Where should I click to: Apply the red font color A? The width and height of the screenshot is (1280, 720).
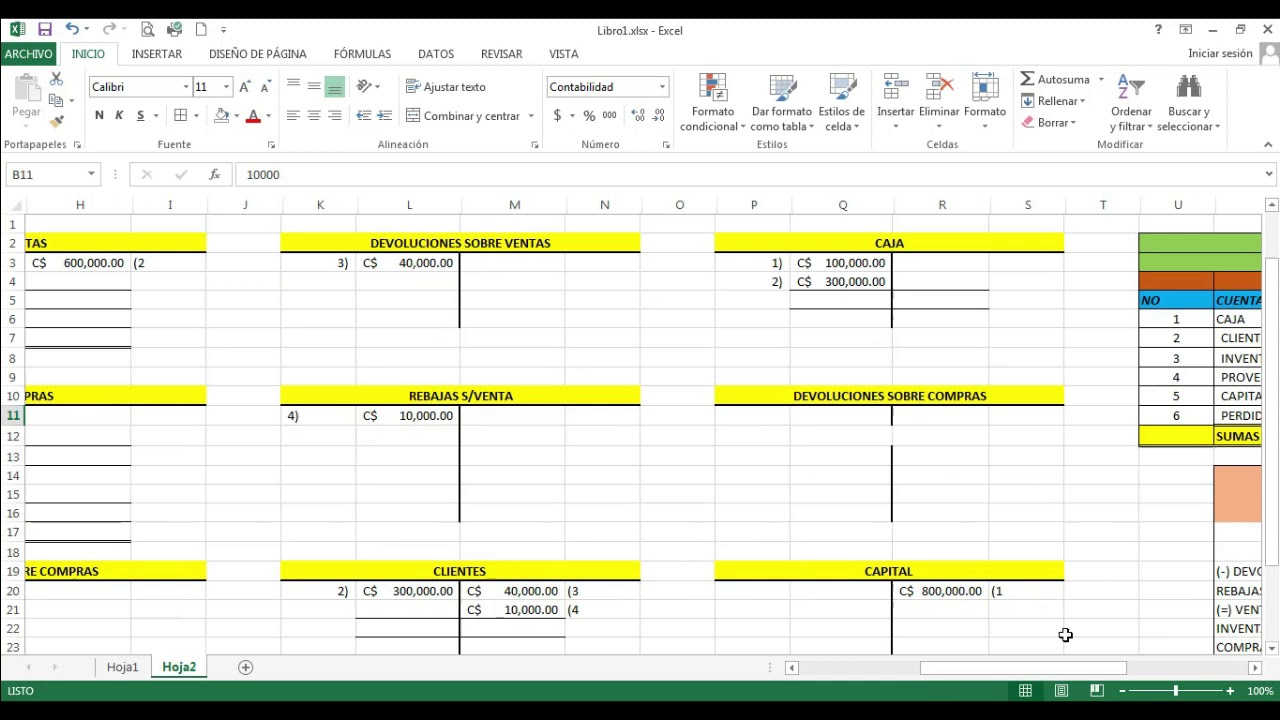(253, 116)
